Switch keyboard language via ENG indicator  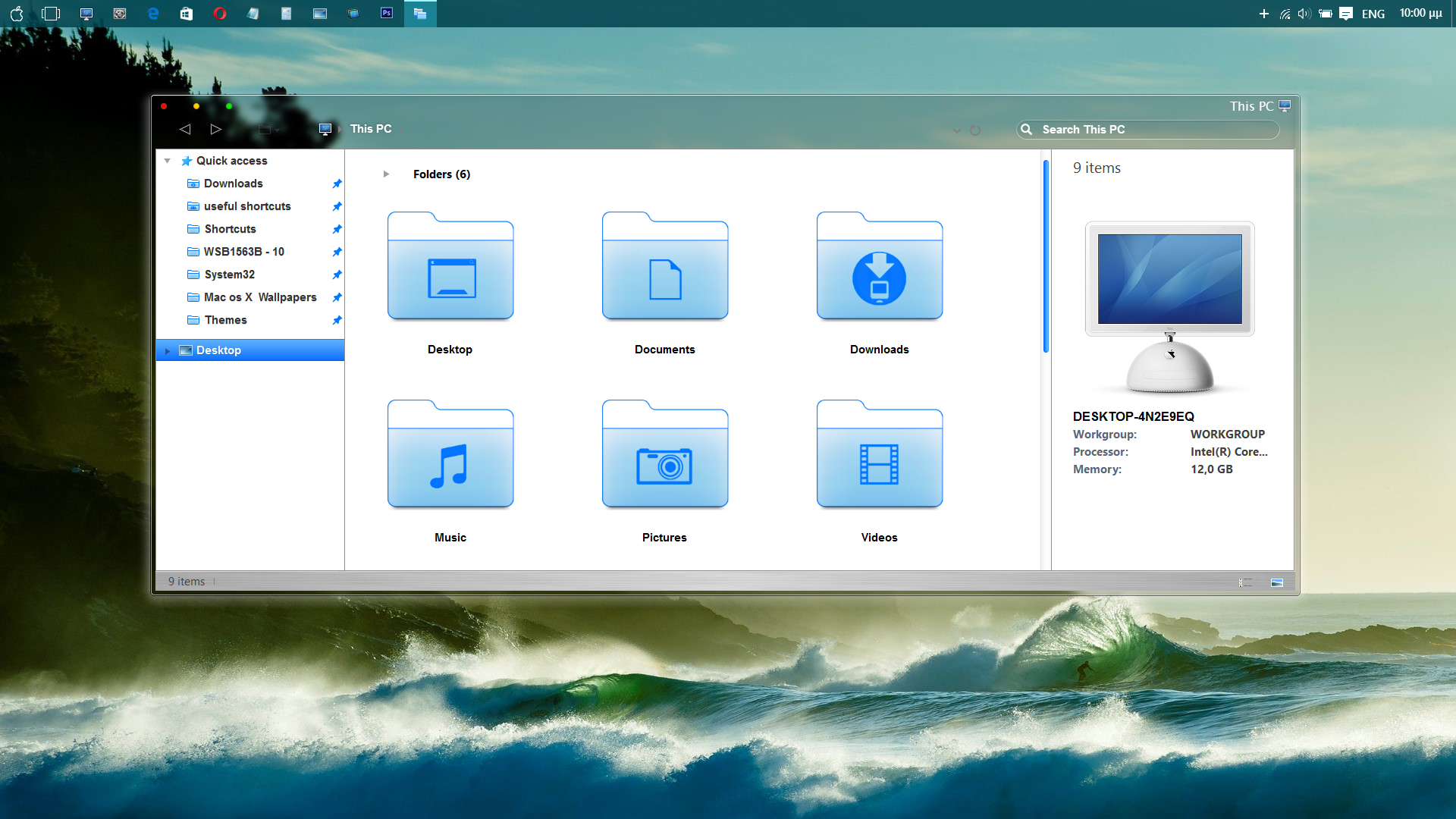(x=1373, y=13)
